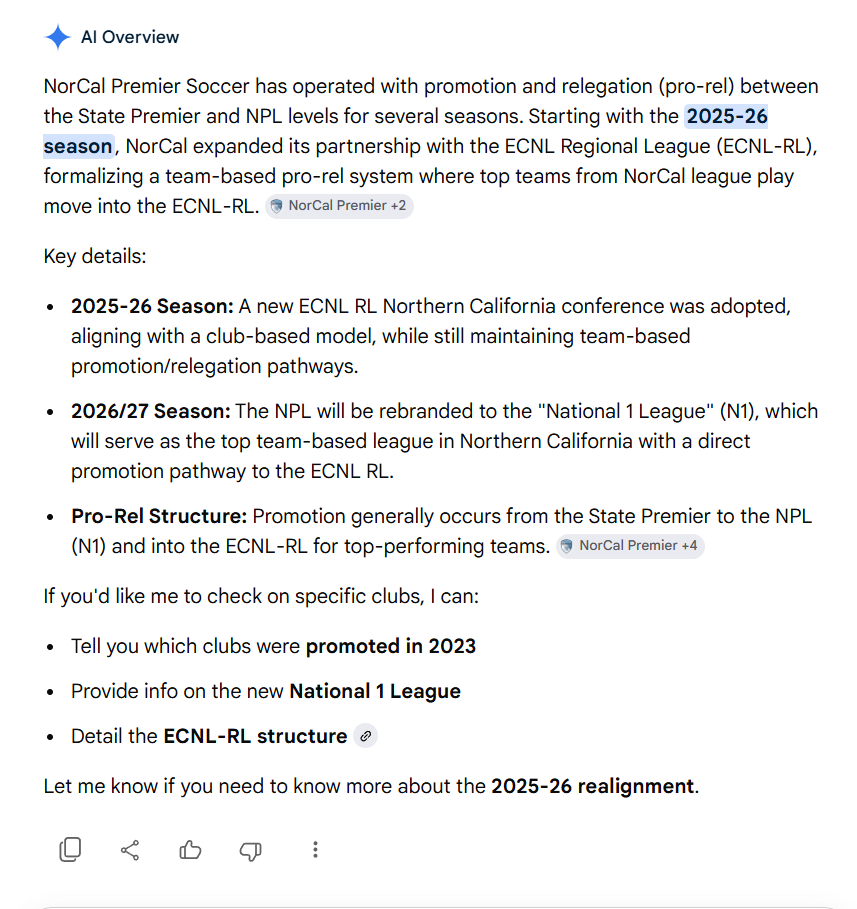Screen dimensions: 857x909
Task: Open the NorCal Premier +2 source chip
Action: tap(339, 206)
